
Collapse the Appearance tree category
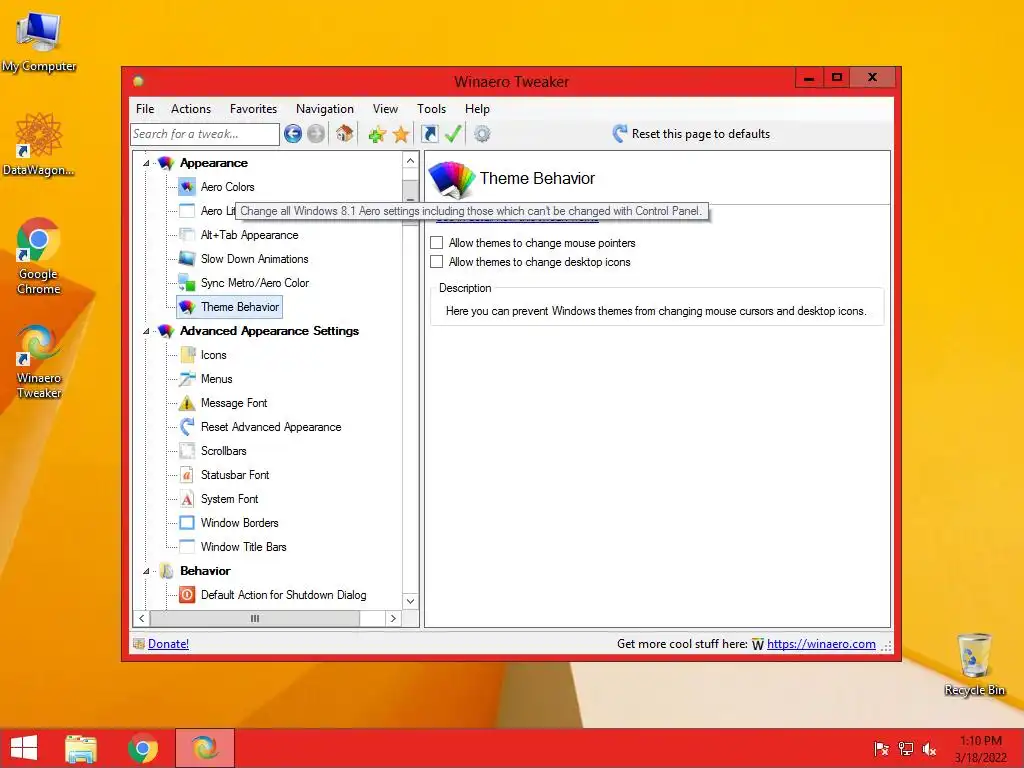pos(146,163)
